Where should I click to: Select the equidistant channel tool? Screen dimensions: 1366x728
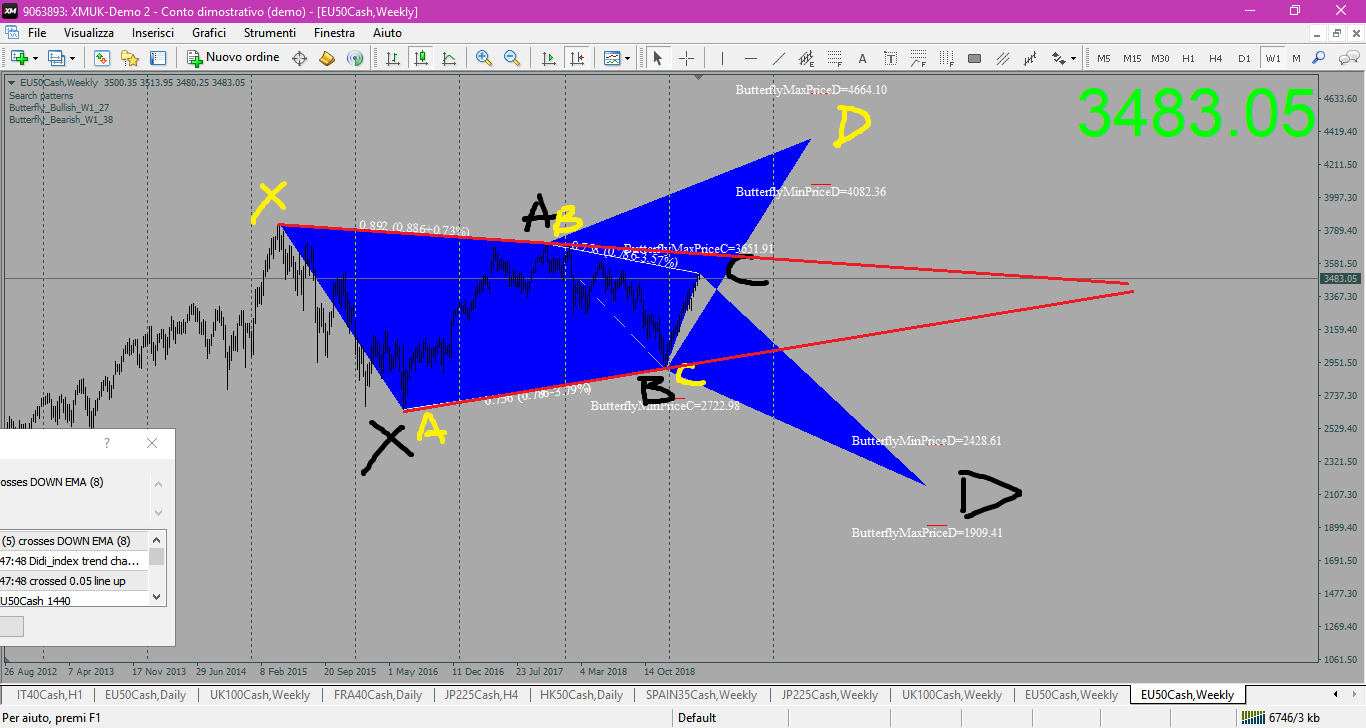pyautogui.click(x=806, y=58)
